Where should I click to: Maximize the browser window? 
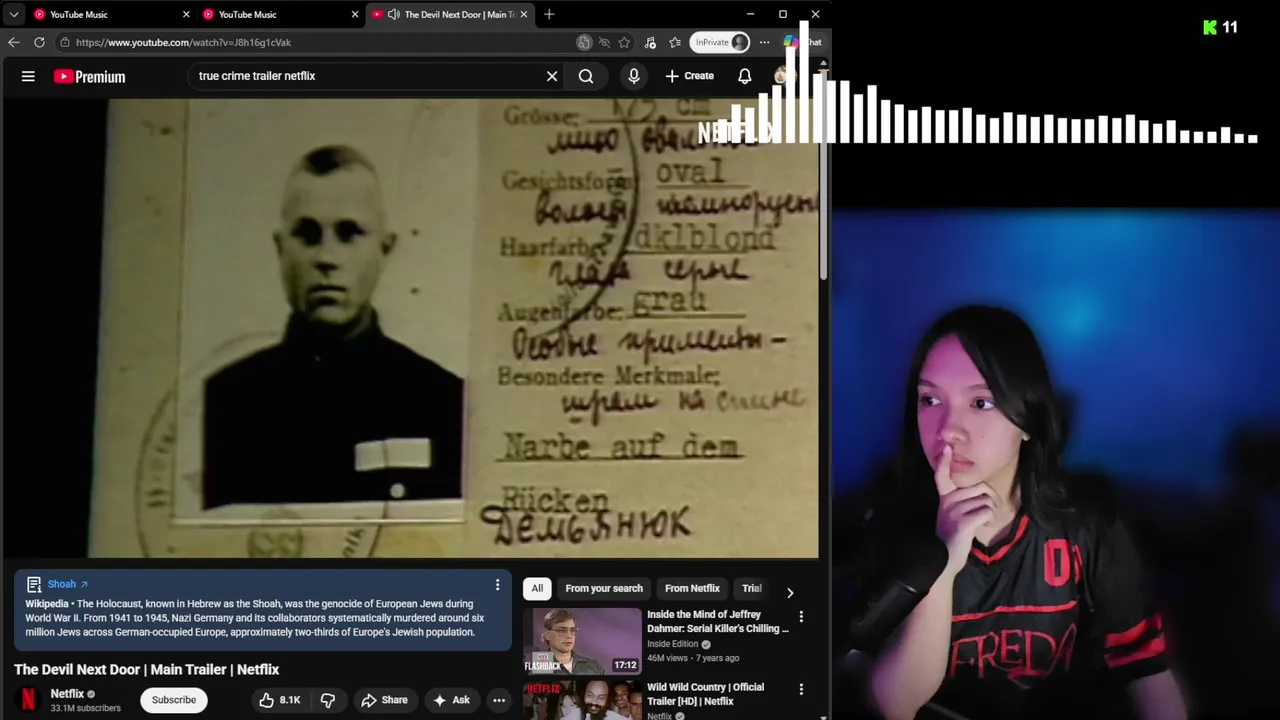coord(783,14)
